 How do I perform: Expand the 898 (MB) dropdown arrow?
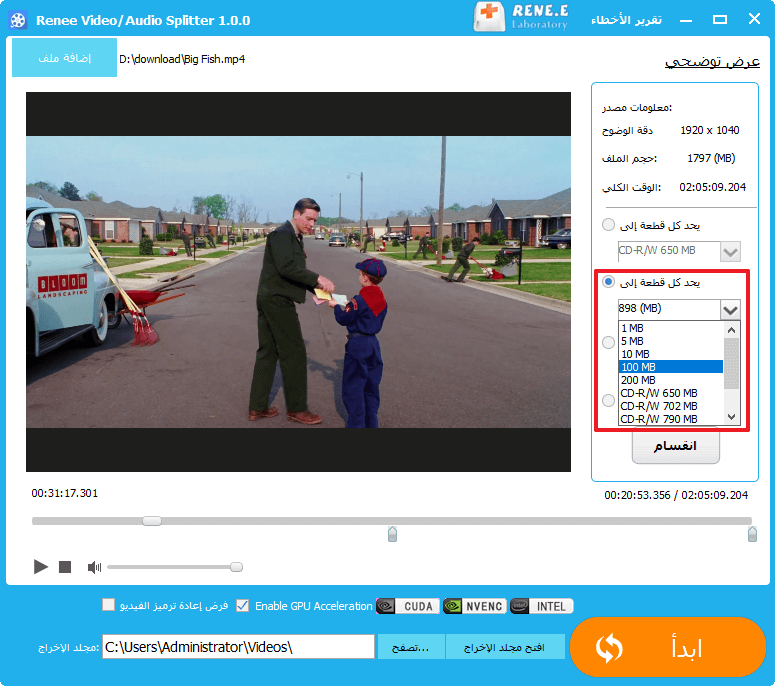click(730, 310)
